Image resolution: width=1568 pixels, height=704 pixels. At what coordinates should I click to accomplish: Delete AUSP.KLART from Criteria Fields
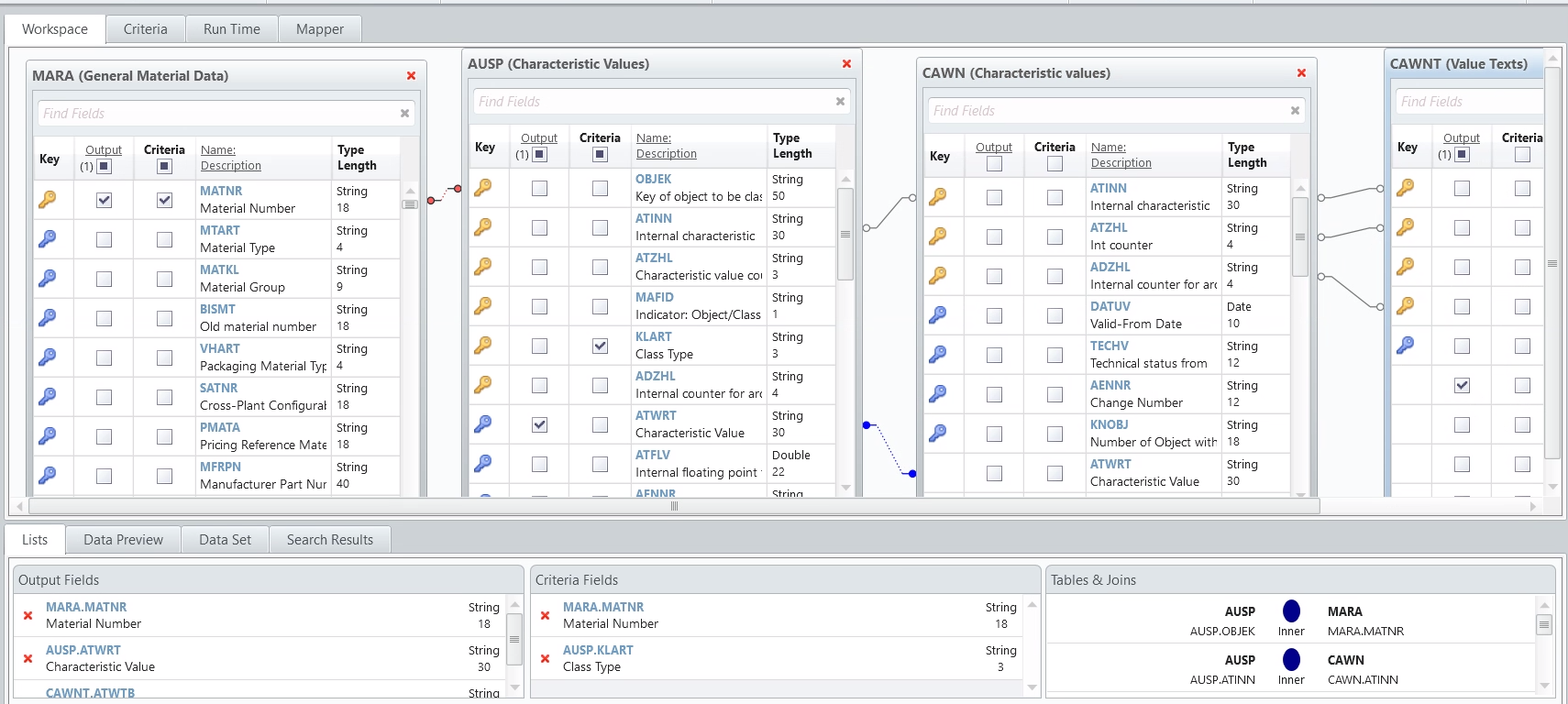tap(545, 658)
